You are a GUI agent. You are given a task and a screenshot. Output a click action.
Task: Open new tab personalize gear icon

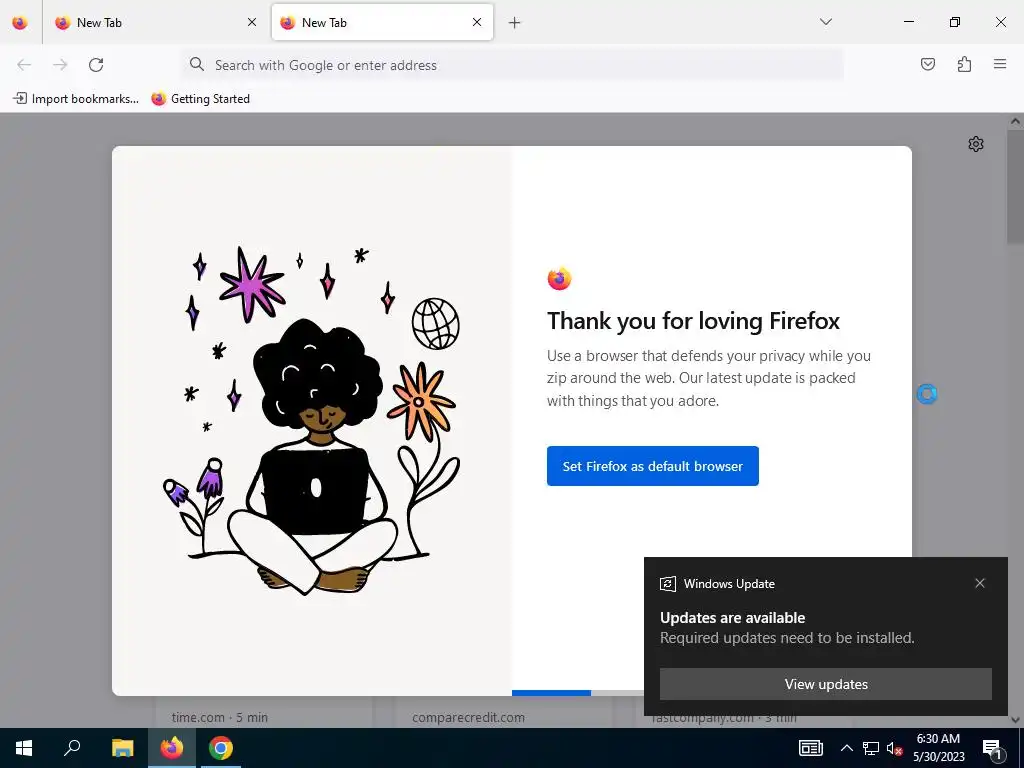click(x=976, y=144)
